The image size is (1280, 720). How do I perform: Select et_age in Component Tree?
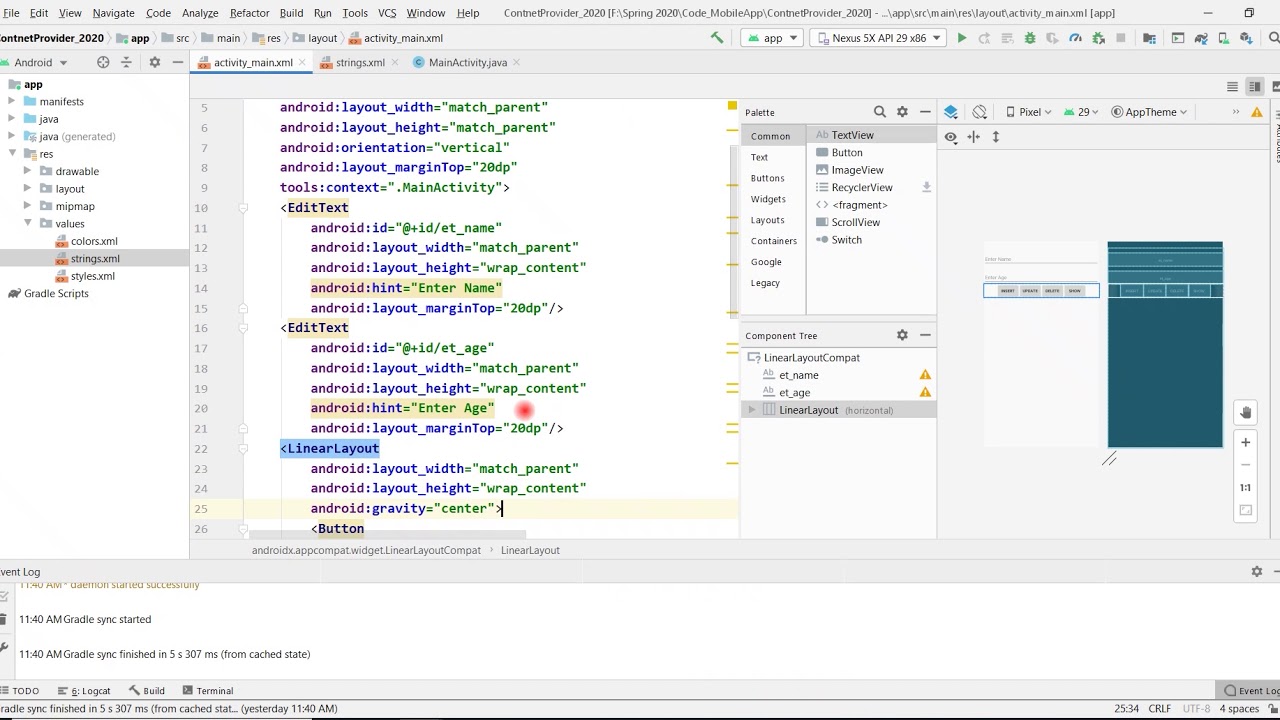click(795, 393)
